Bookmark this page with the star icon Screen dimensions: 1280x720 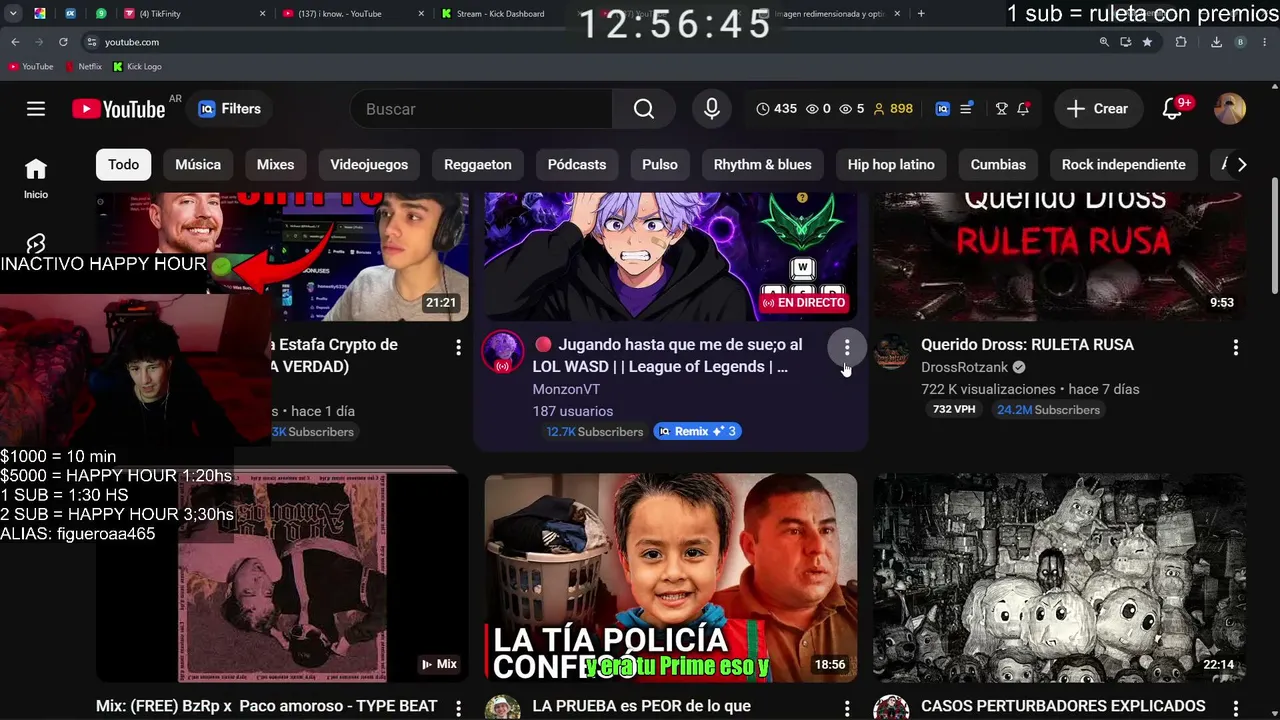[x=1147, y=42]
